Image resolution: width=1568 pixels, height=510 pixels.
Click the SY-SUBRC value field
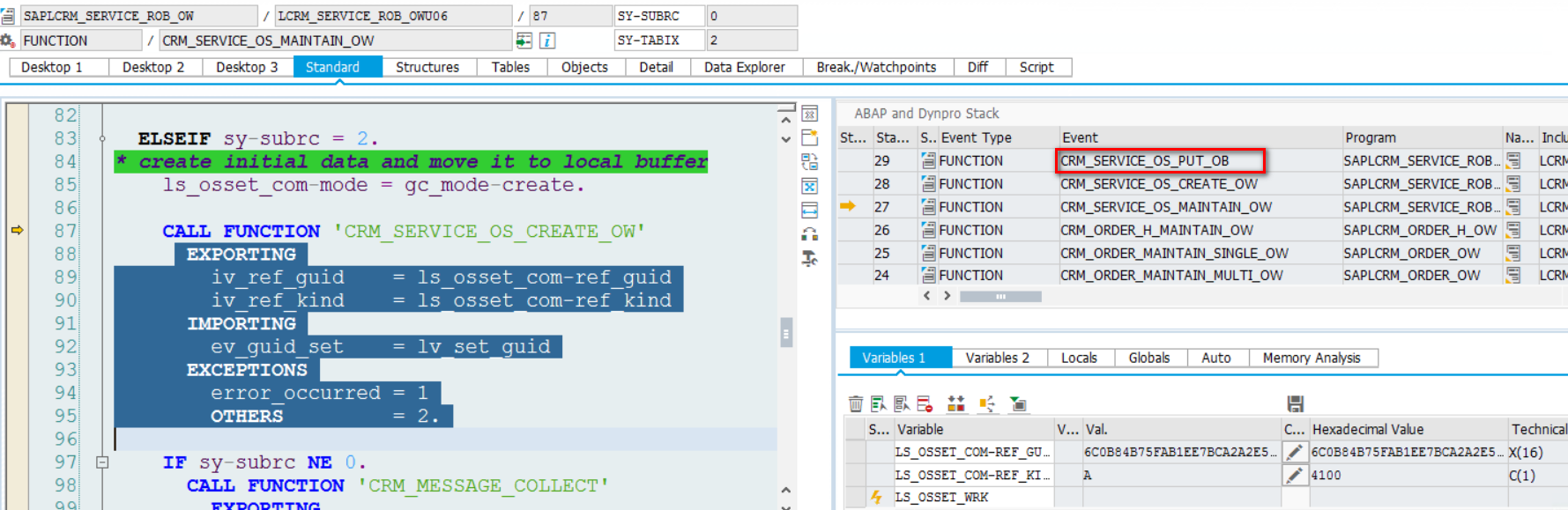coord(752,16)
